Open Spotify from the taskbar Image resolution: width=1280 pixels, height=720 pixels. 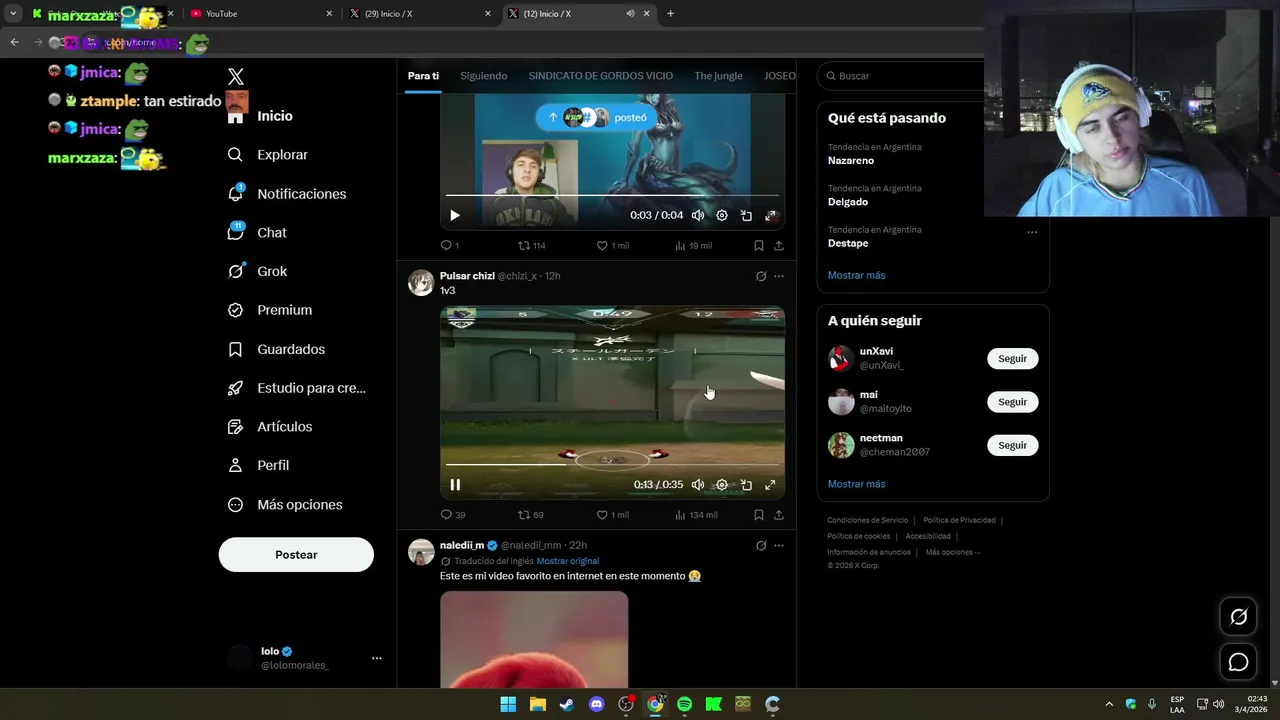[x=684, y=704]
